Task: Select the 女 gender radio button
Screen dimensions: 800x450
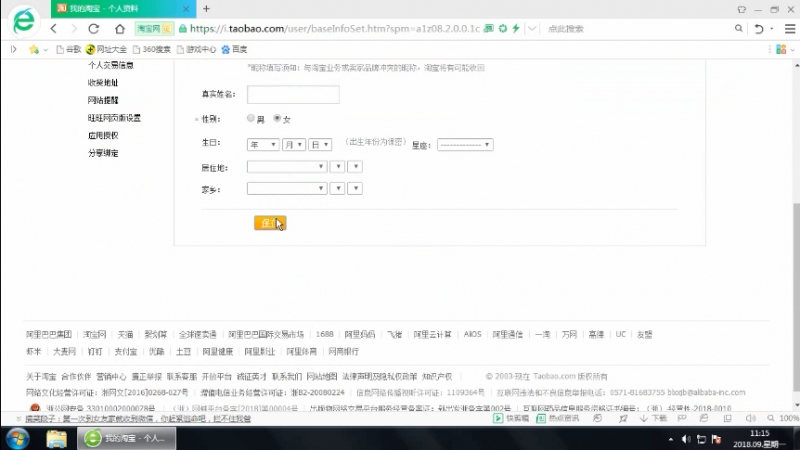Action: tap(277, 118)
